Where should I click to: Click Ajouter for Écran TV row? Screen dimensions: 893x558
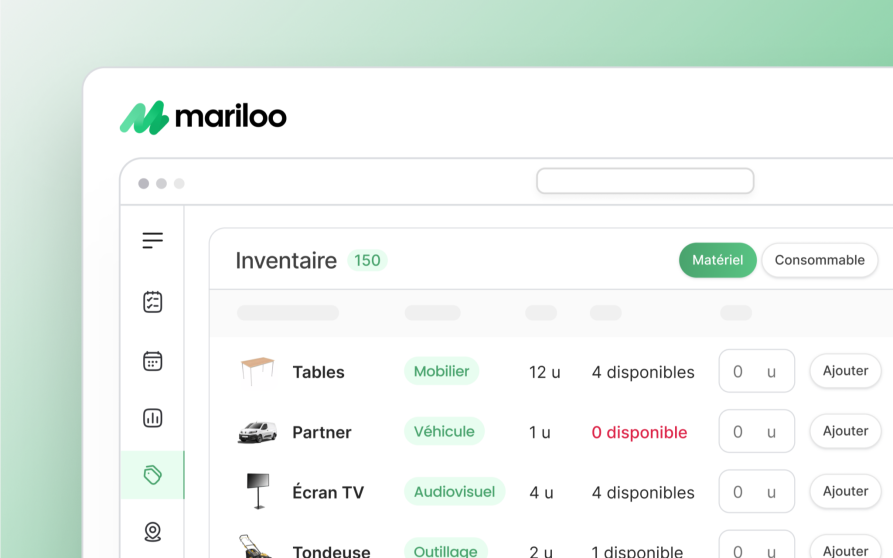[845, 491]
